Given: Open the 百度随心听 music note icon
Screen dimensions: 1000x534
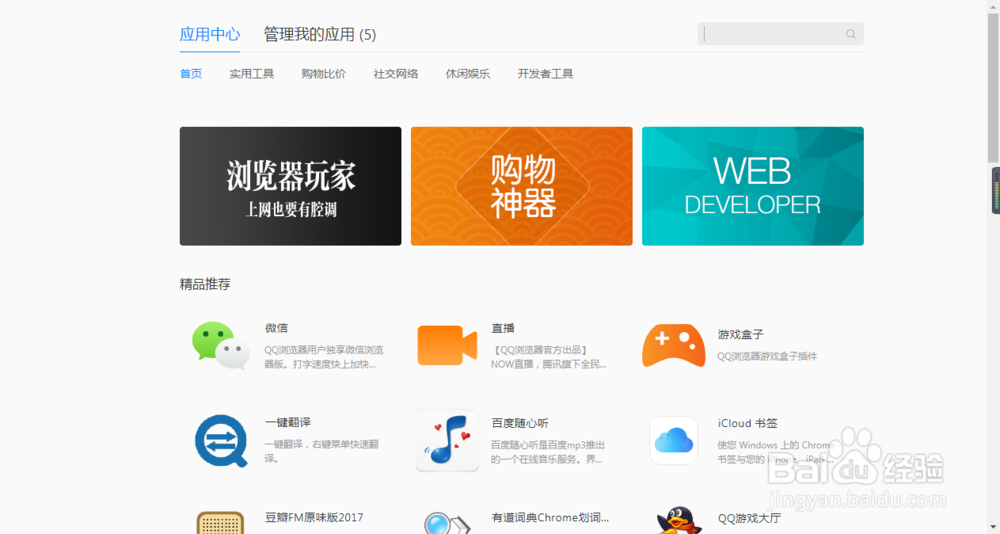Looking at the screenshot, I should (x=447, y=440).
